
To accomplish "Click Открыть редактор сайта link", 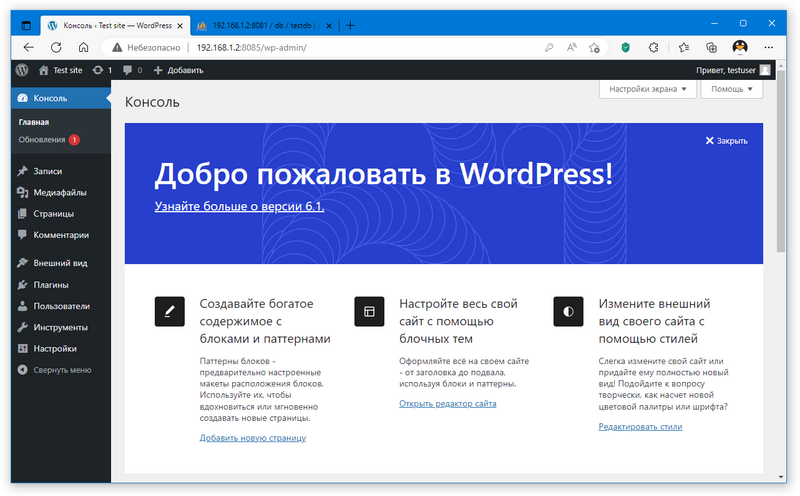I will [447, 403].
